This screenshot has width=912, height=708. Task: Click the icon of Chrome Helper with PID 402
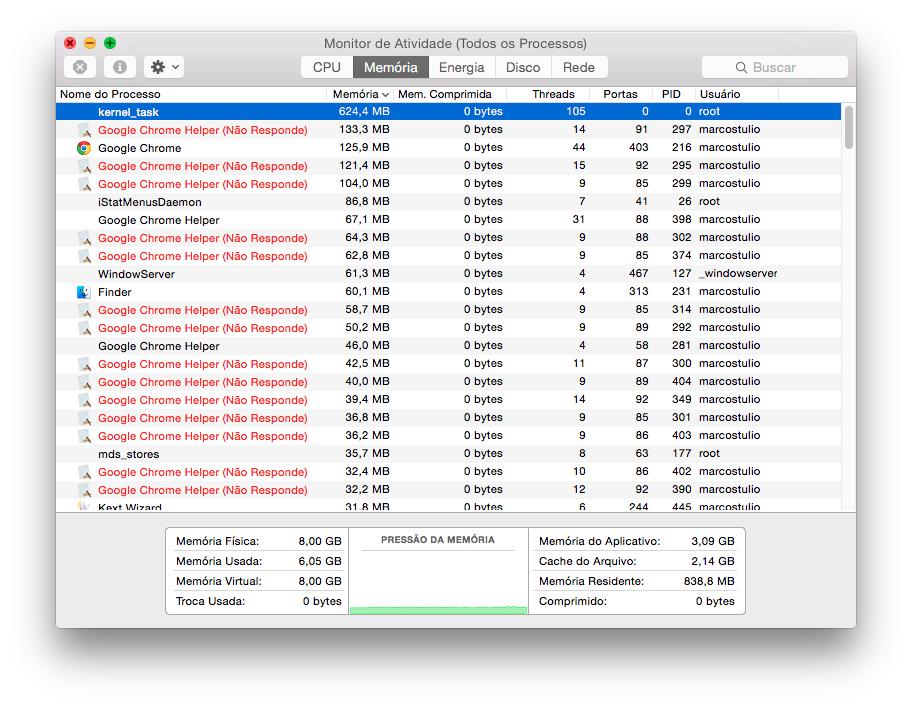pos(85,472)
